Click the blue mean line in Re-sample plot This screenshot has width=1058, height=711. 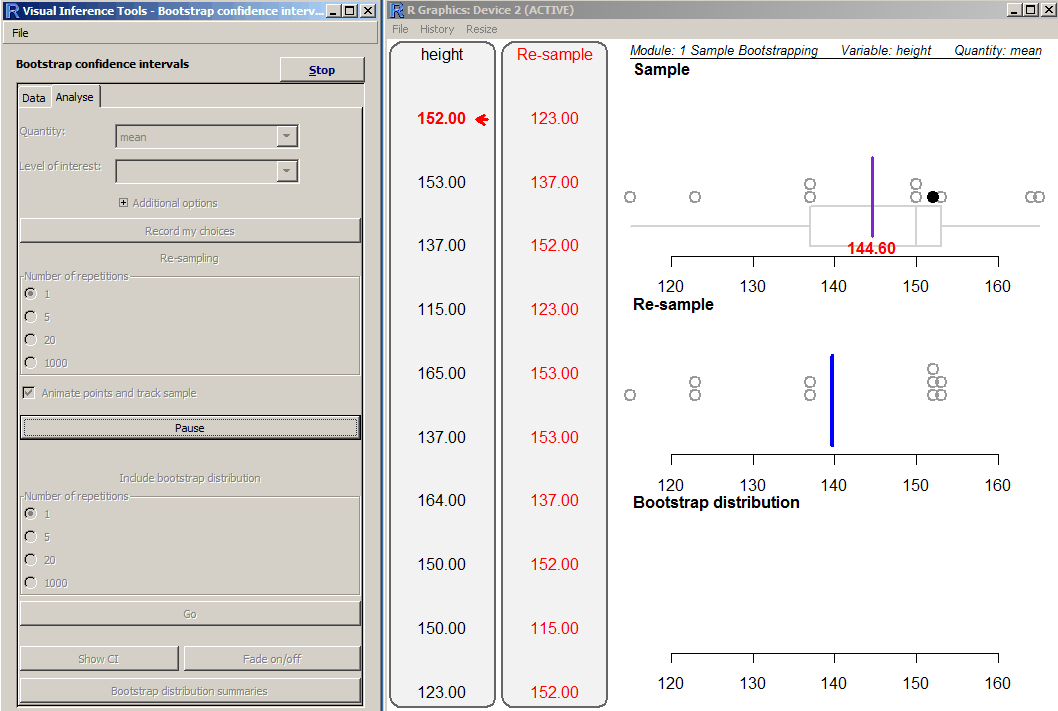coord(832,400)
